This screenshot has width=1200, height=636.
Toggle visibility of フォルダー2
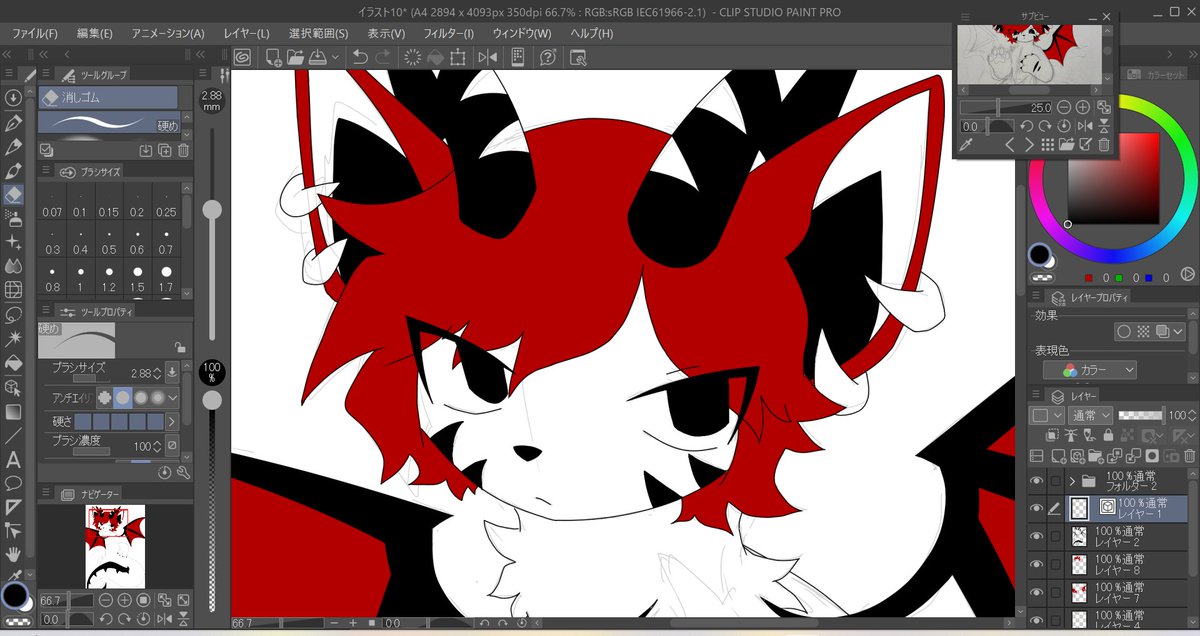point(1037,481)
